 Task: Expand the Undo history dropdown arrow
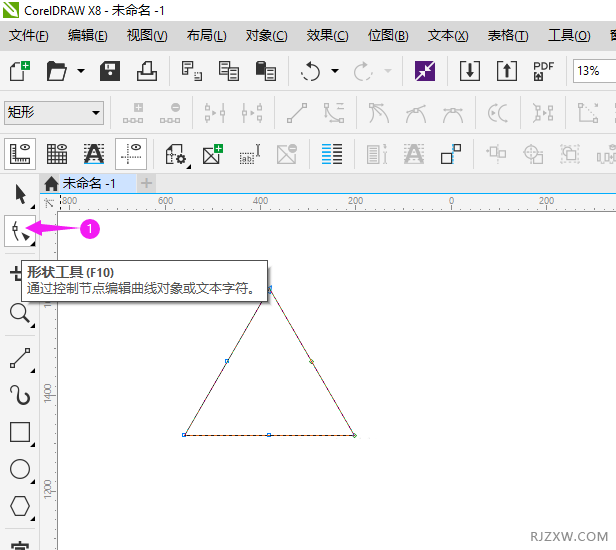tap(334, 72)
